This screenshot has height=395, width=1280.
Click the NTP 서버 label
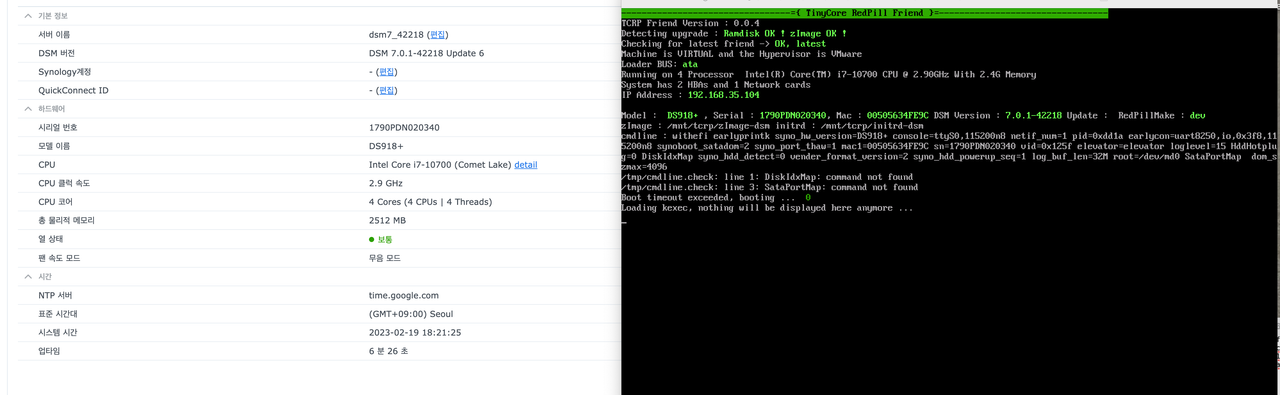[x=56, y=295]
